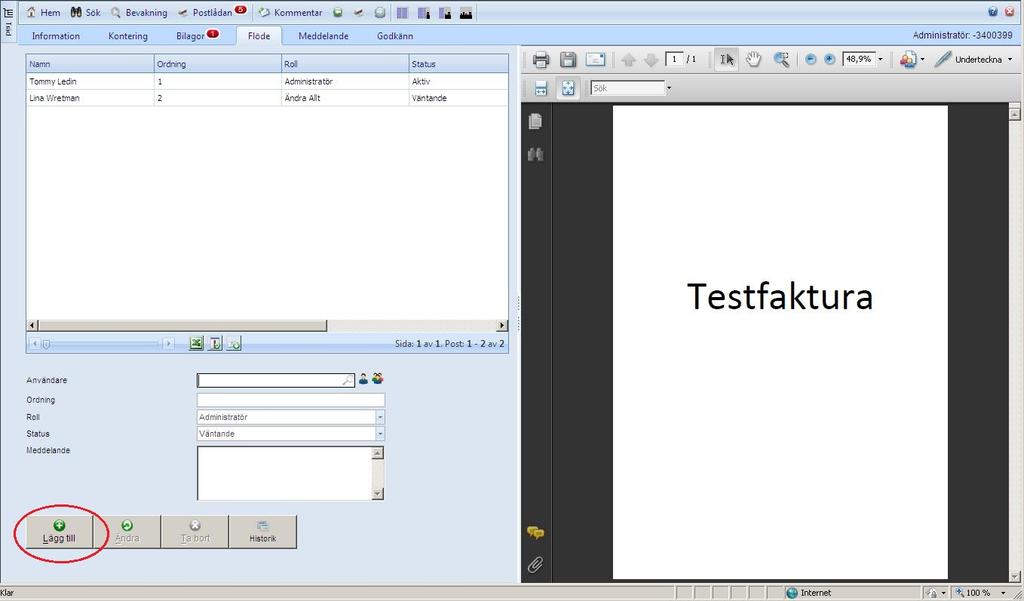Click green round icon after Kommentar
Screen dimensions: 1024x601
click(x=338, y=12)
